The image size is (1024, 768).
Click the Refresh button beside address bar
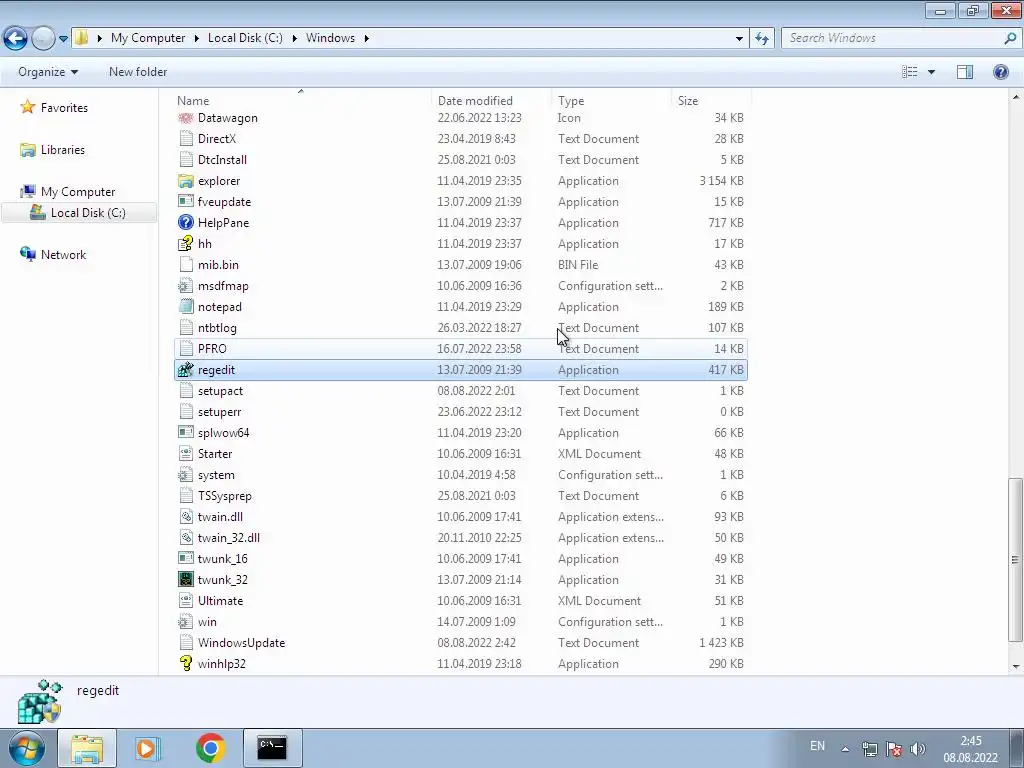coord(762,38)
